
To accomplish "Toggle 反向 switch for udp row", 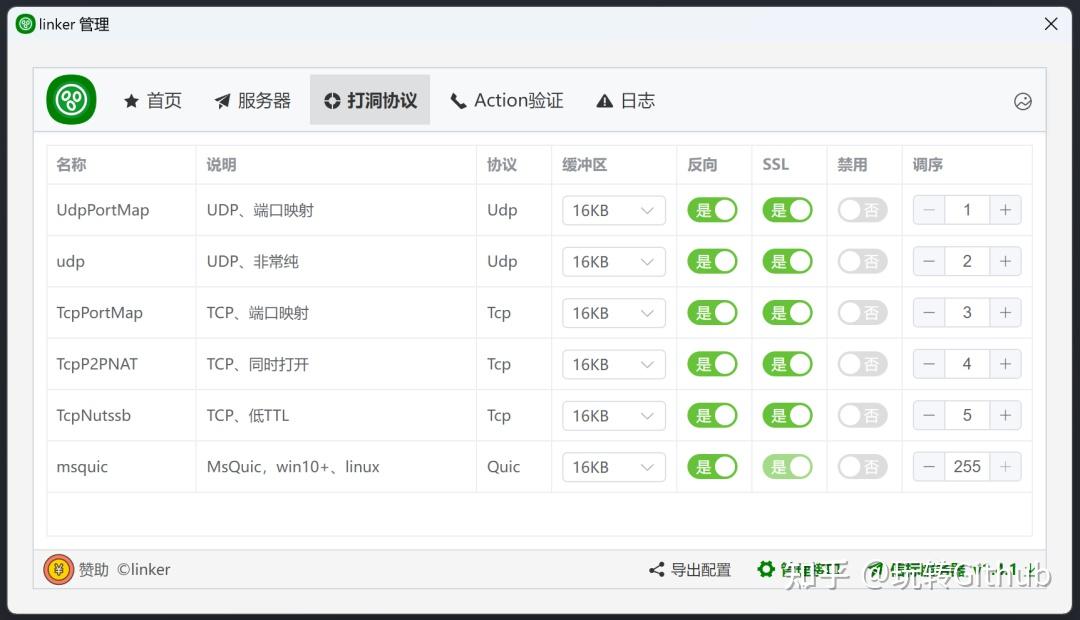I will click(712, 261).
